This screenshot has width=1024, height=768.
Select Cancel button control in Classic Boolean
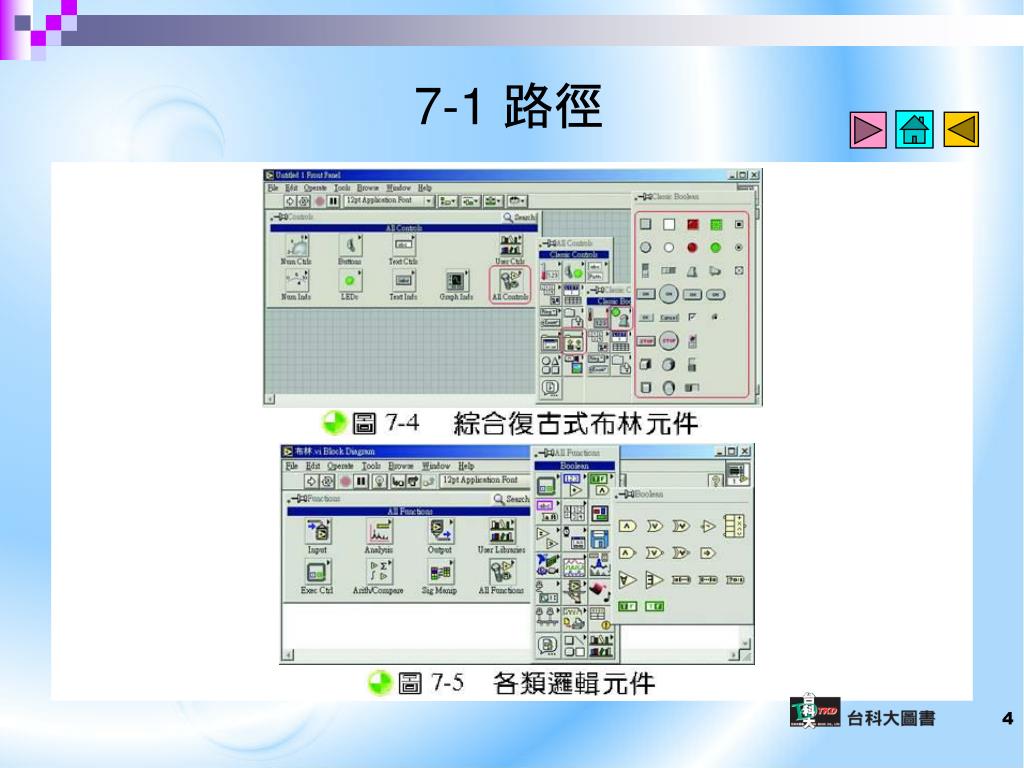pyautogui.click(x=669, y=317)
